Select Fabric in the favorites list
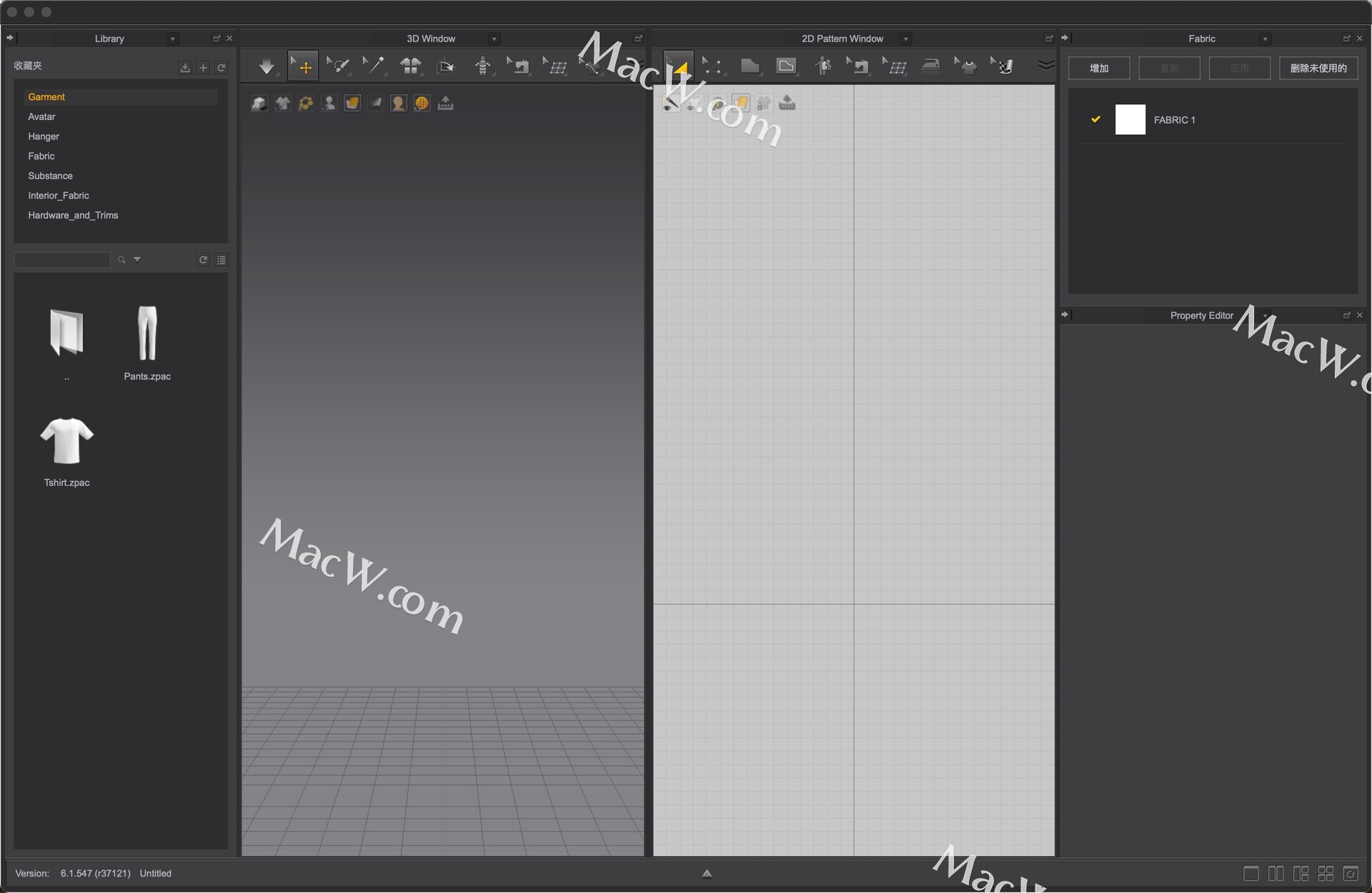The height and width of the screenshot is (893, 1372). [x=41, y=156]
